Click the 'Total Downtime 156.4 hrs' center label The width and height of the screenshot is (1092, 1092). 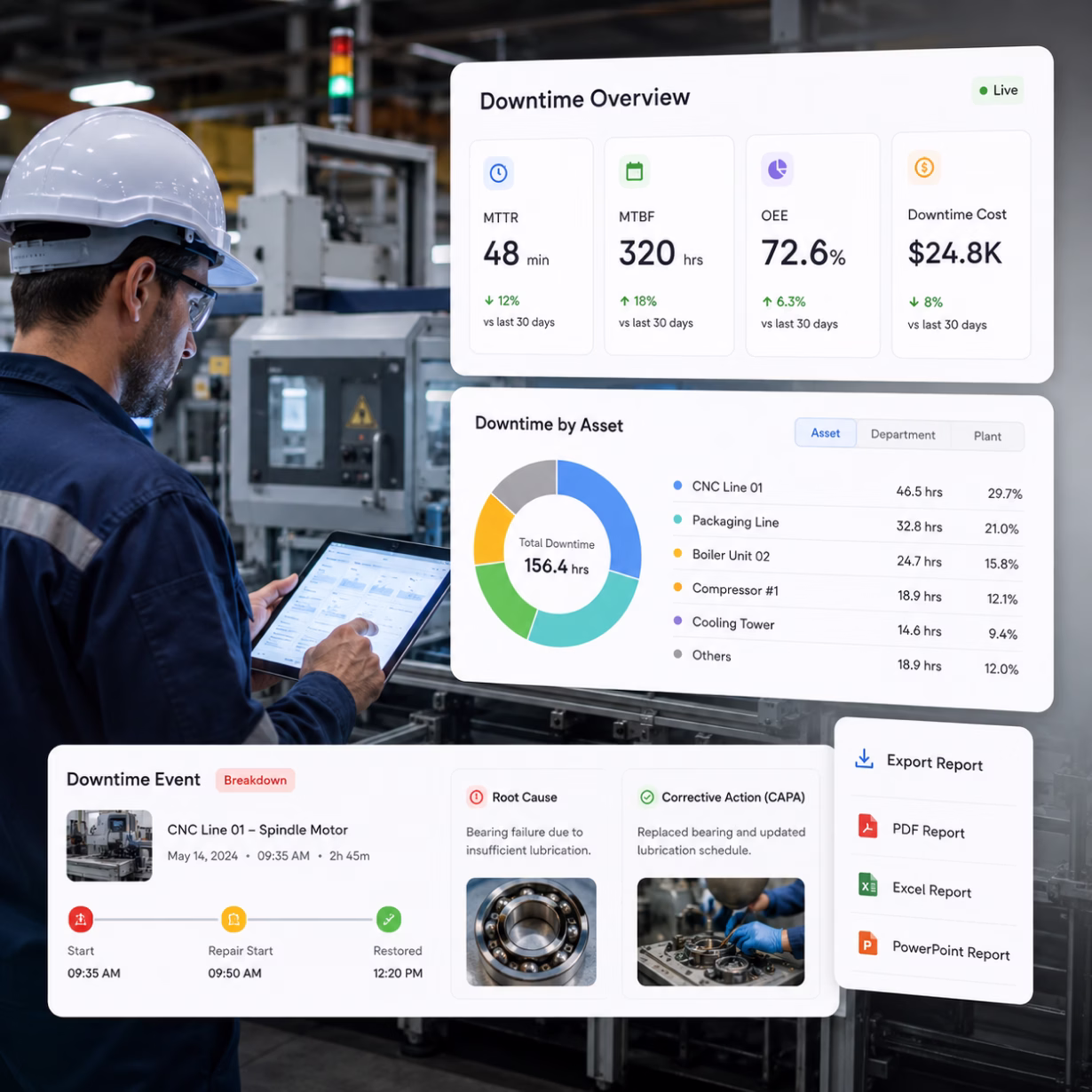coord(557,556)
